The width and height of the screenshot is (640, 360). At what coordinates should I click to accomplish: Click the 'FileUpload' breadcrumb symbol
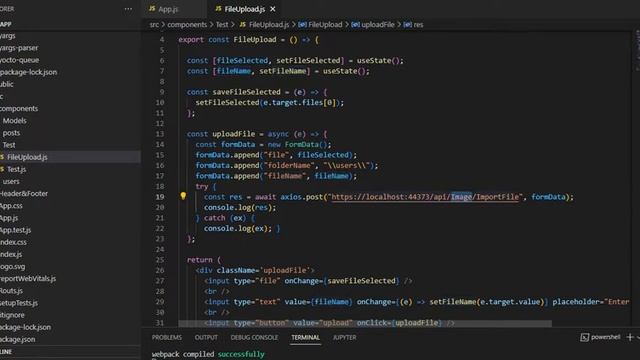click(x=325, y=24)
